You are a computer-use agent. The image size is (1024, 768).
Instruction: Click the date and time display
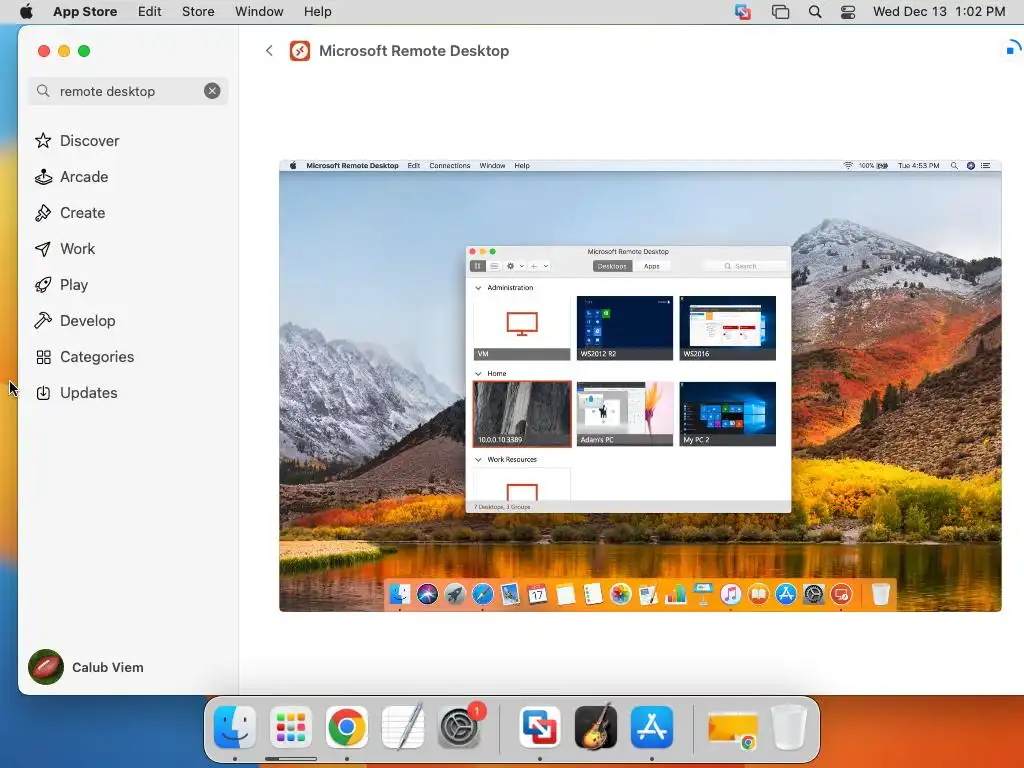pyautogui.click(x=939, y=11)
